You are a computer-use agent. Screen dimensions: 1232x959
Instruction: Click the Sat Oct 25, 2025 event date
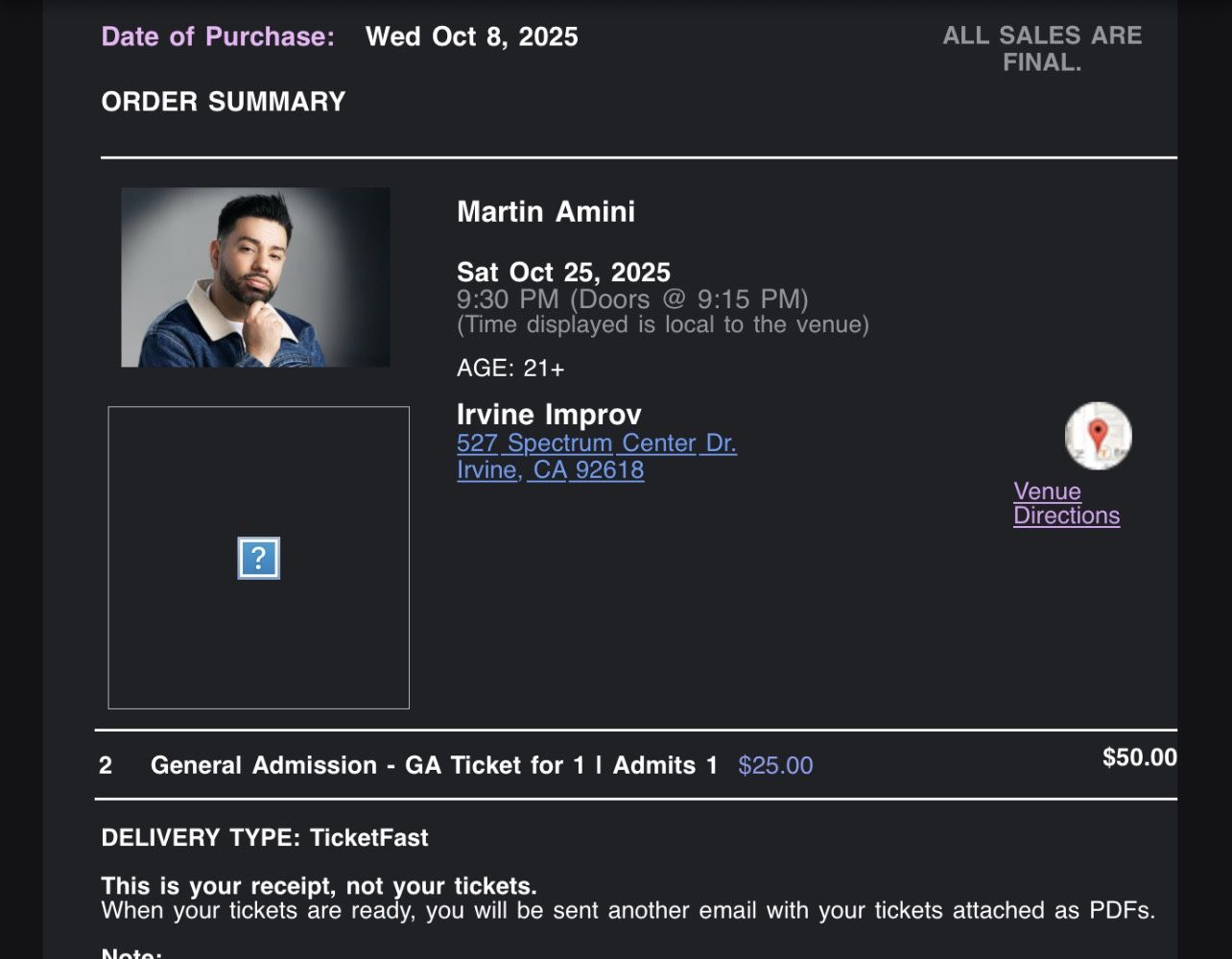563,273
